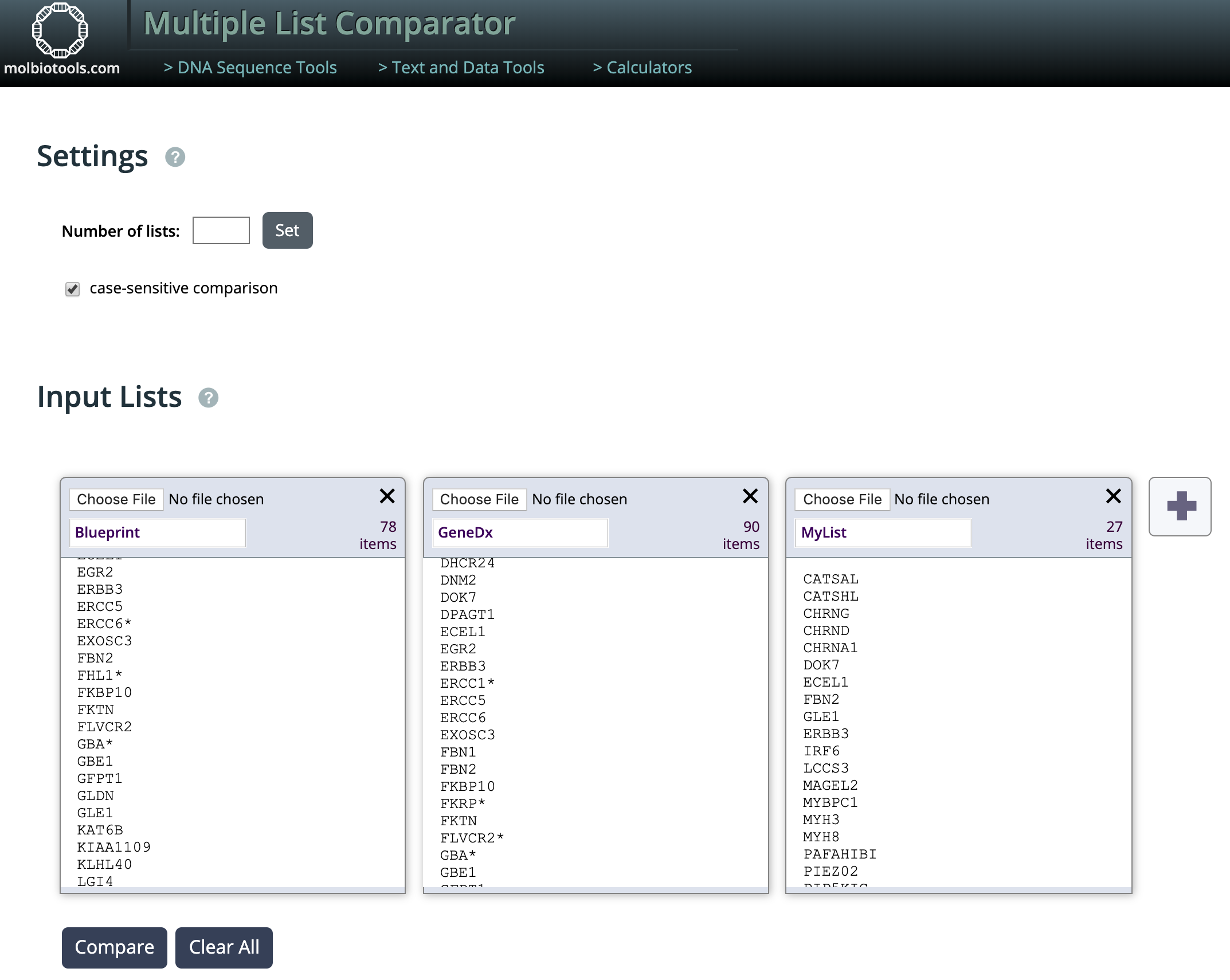Click the Set button for number of lists

[x=287, y=230]
